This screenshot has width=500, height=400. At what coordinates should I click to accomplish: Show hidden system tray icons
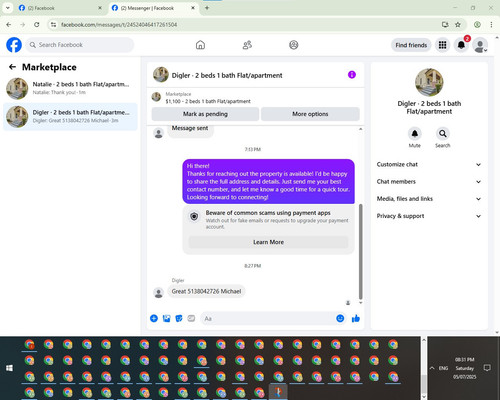click(x=432, y=368)
